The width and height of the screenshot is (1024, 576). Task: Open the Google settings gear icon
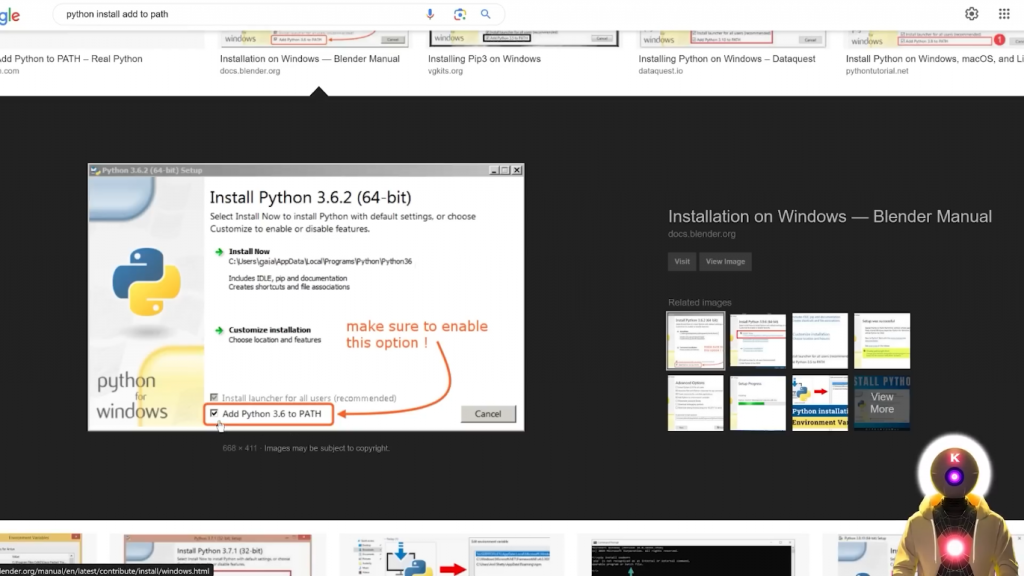click(971, 14)
